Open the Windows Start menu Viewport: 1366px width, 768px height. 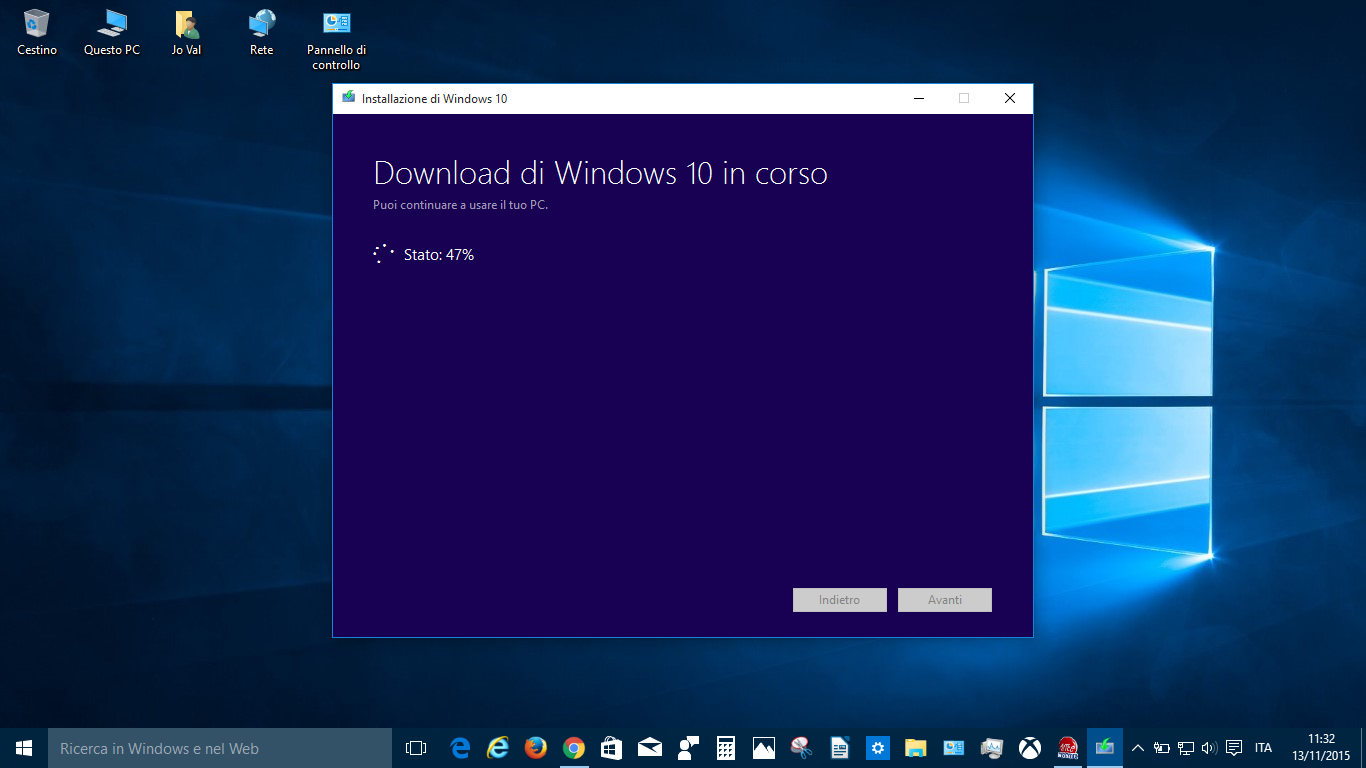tap(24, 748)
